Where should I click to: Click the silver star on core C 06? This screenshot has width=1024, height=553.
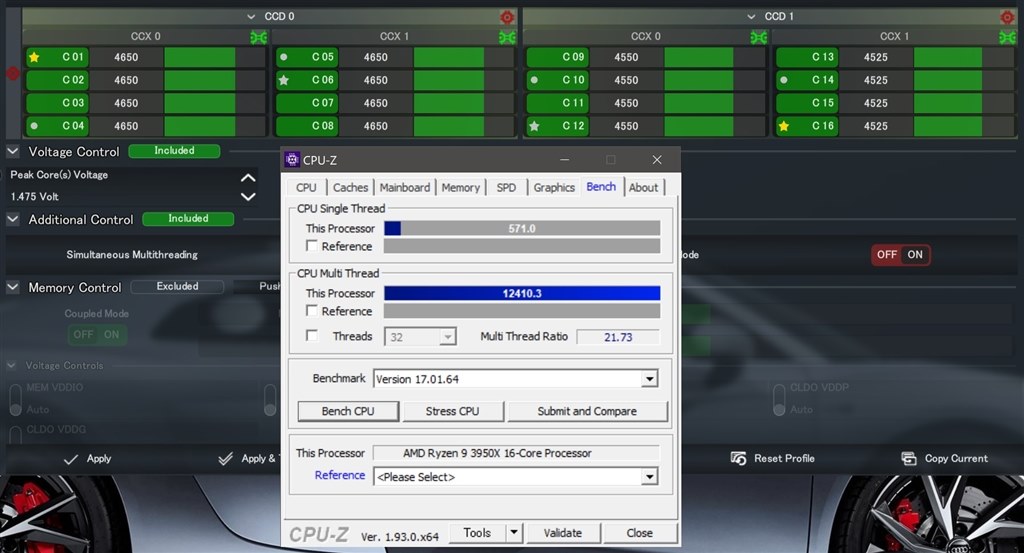coord(283,80)
